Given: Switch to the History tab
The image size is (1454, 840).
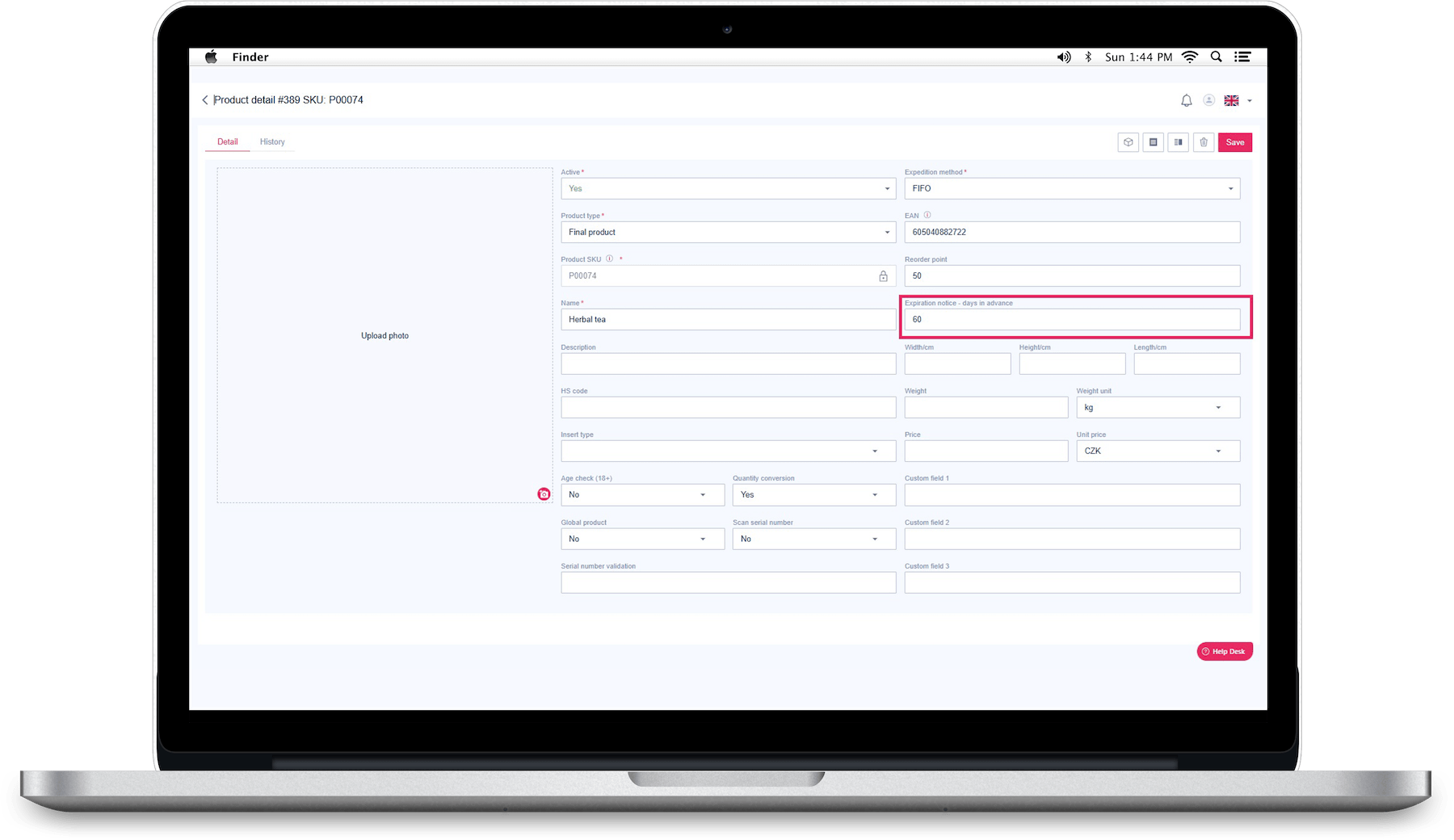Looking at the screenshot, I should (272, 142).
